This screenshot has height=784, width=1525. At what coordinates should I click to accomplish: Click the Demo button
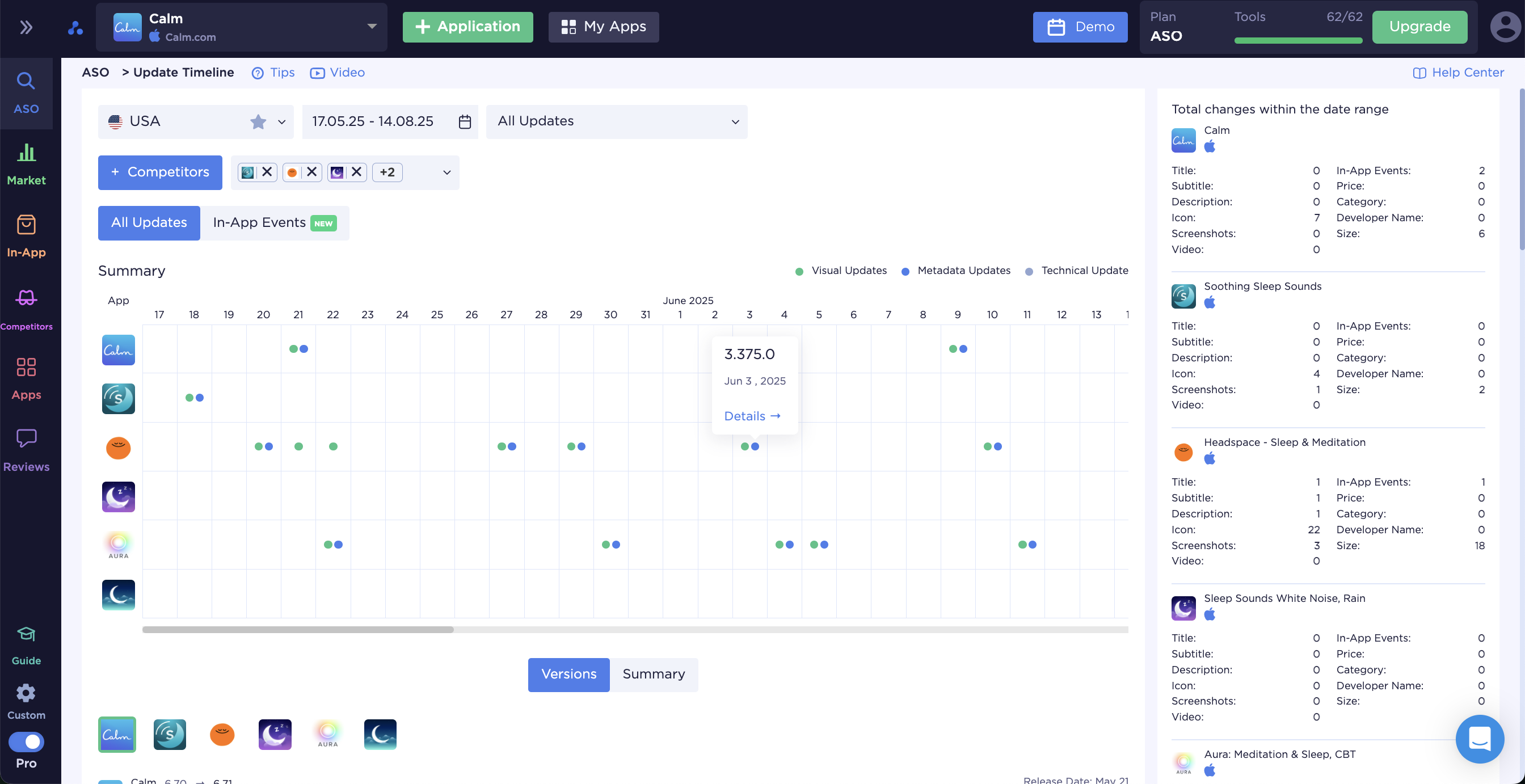(1080, 27)
